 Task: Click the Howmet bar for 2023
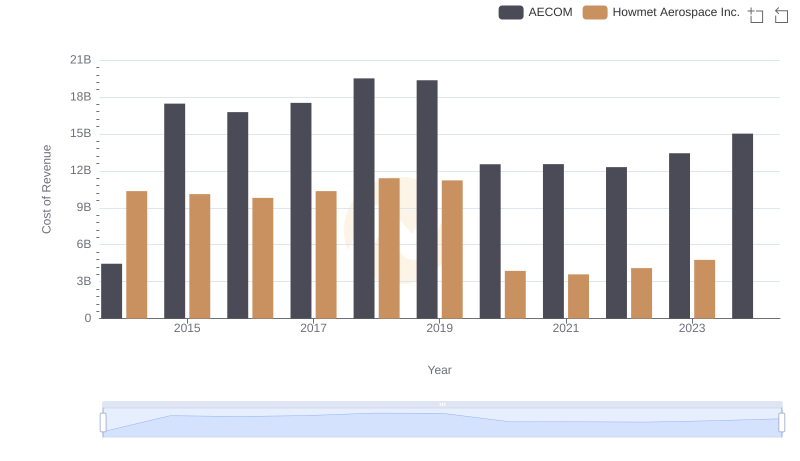(x=705, y=289)
